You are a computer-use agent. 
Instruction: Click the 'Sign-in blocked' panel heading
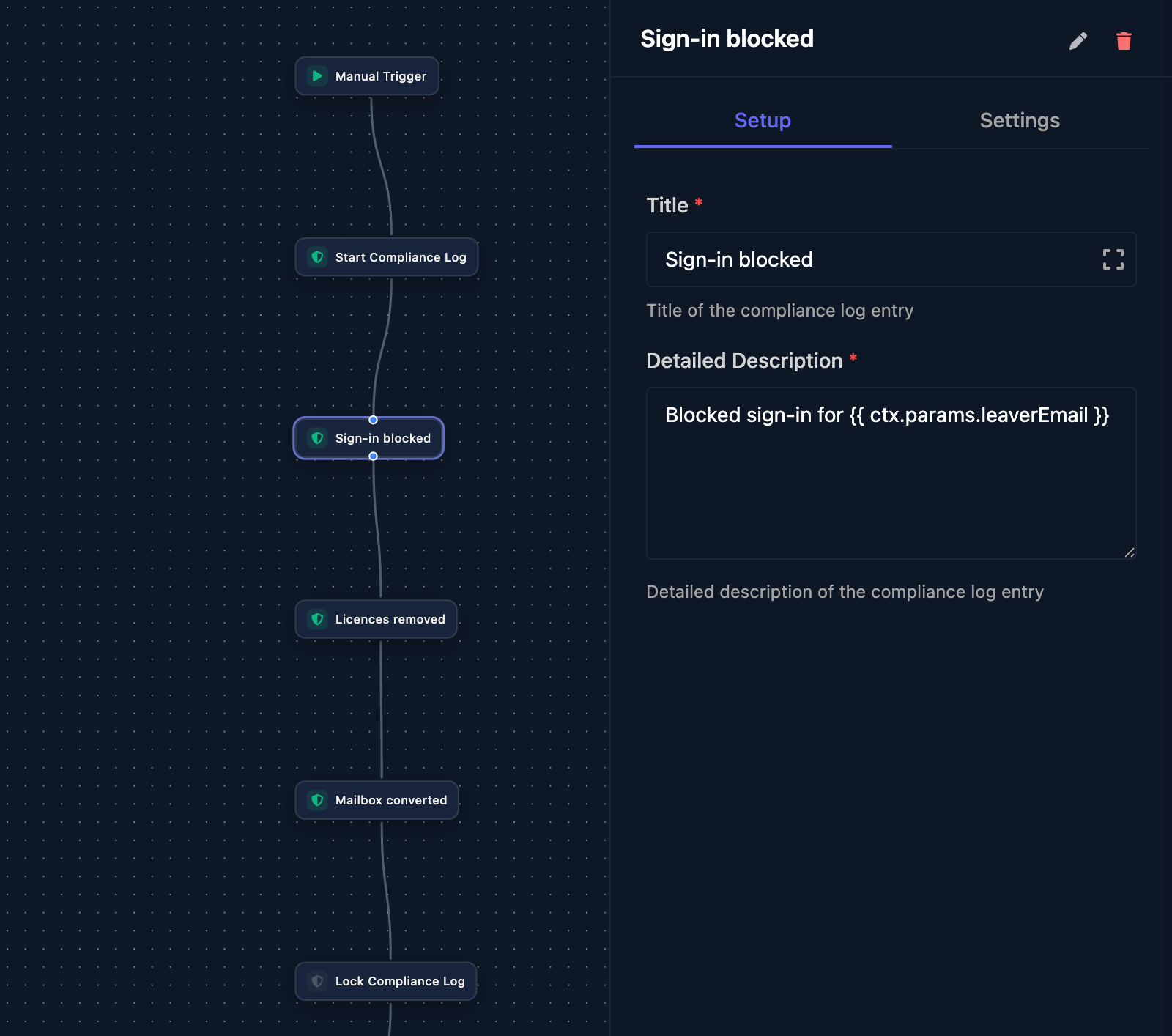(727, 39)
